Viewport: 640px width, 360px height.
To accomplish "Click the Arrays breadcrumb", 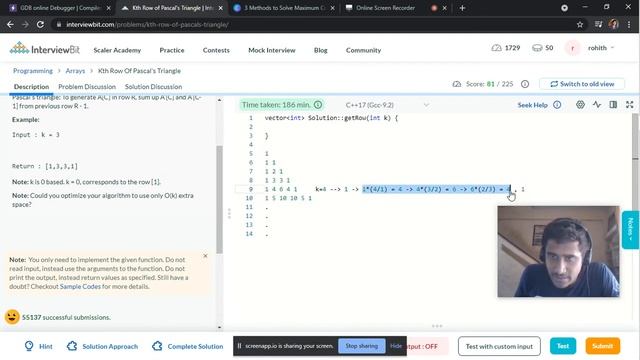I will point(75,71).
